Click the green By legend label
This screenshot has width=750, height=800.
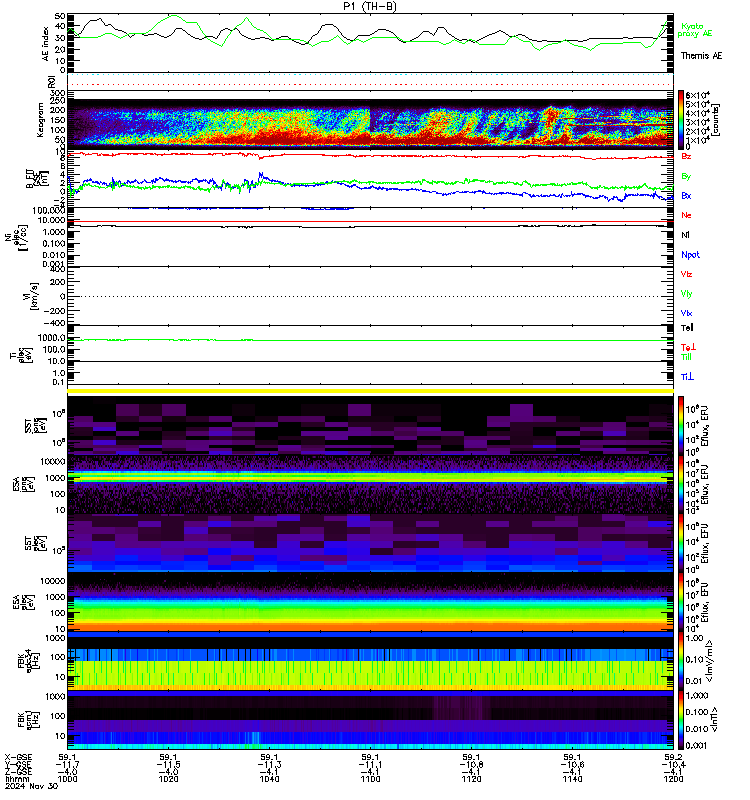686,176
